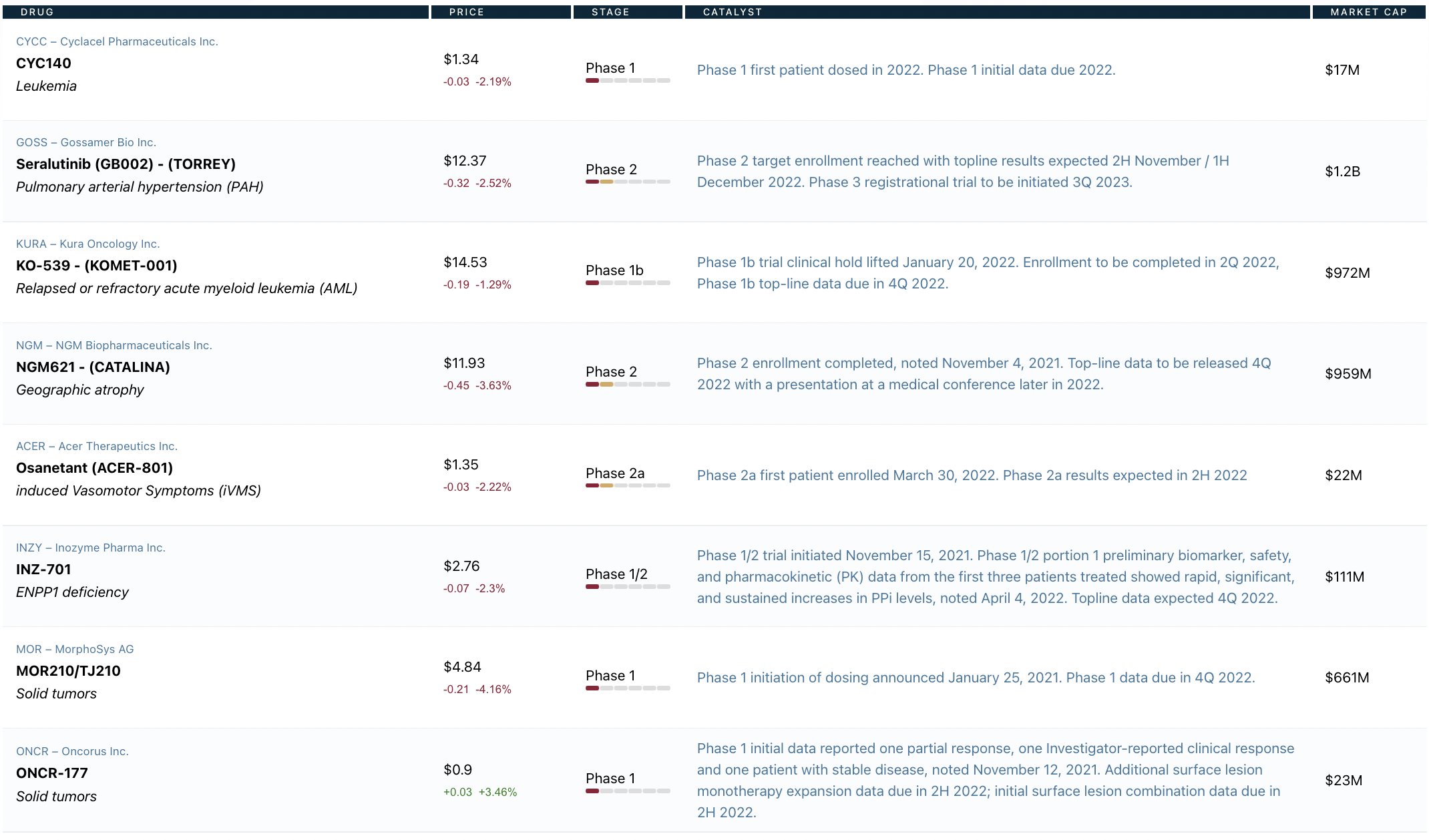Sort the table by the DRUG column
1429x840 pixels.
pyautogui.click(x=37, y=11)
